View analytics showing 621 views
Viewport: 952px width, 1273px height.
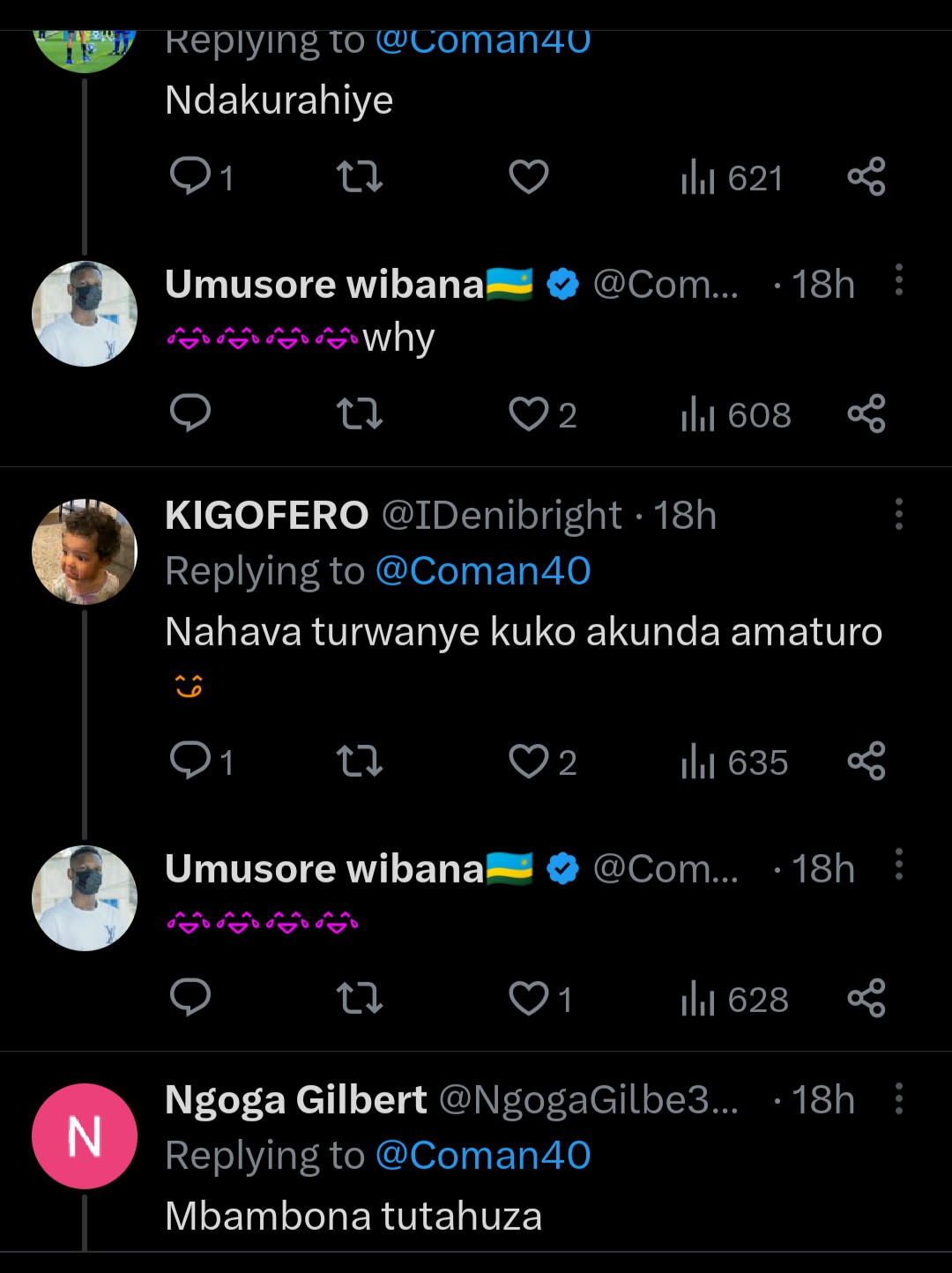[x=732, y=178]
